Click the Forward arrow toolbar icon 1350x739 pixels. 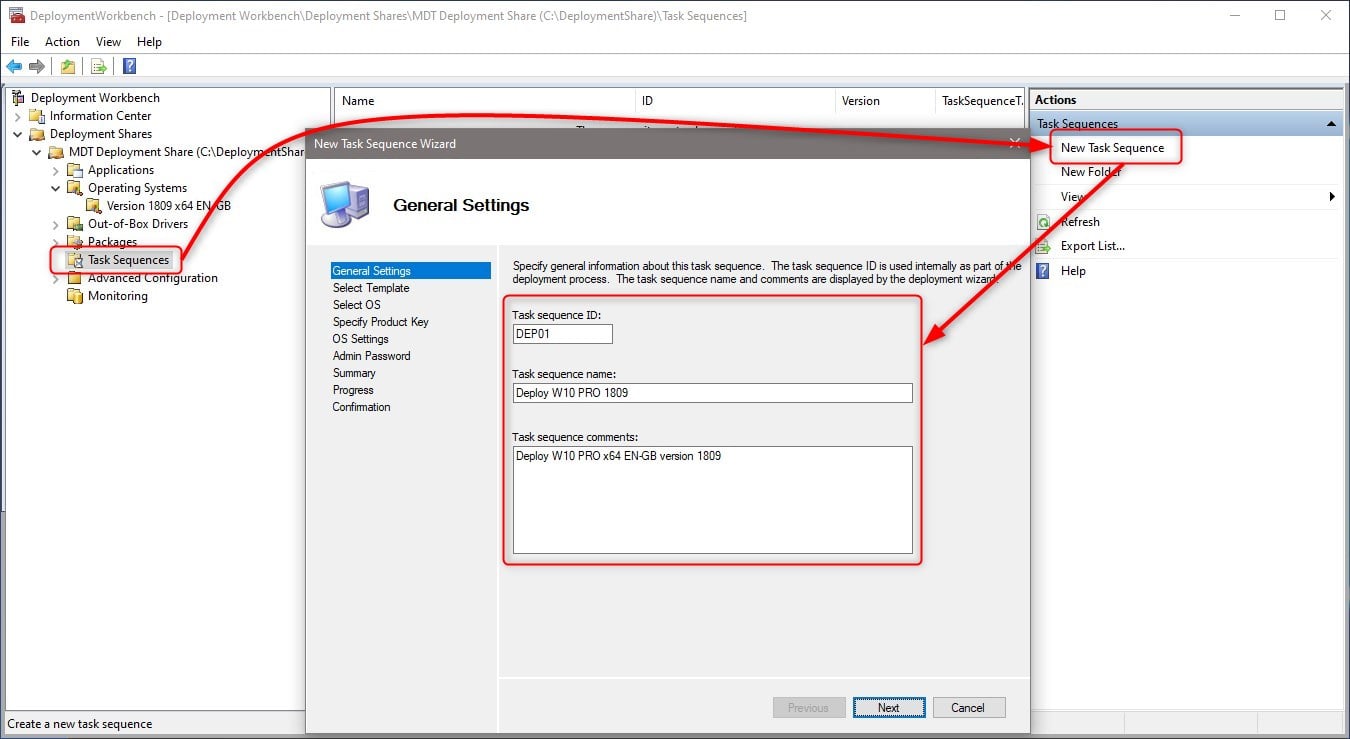[37, 66]
